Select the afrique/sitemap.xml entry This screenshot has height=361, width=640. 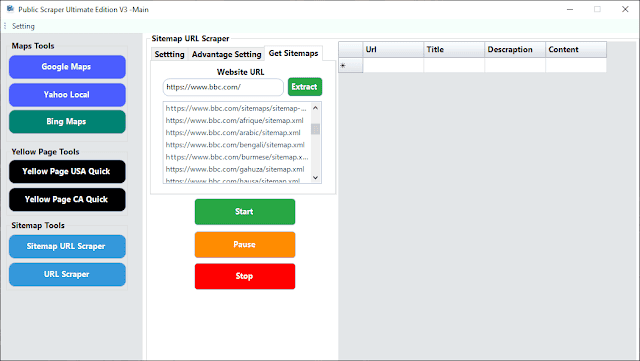(x=236, y=120)
